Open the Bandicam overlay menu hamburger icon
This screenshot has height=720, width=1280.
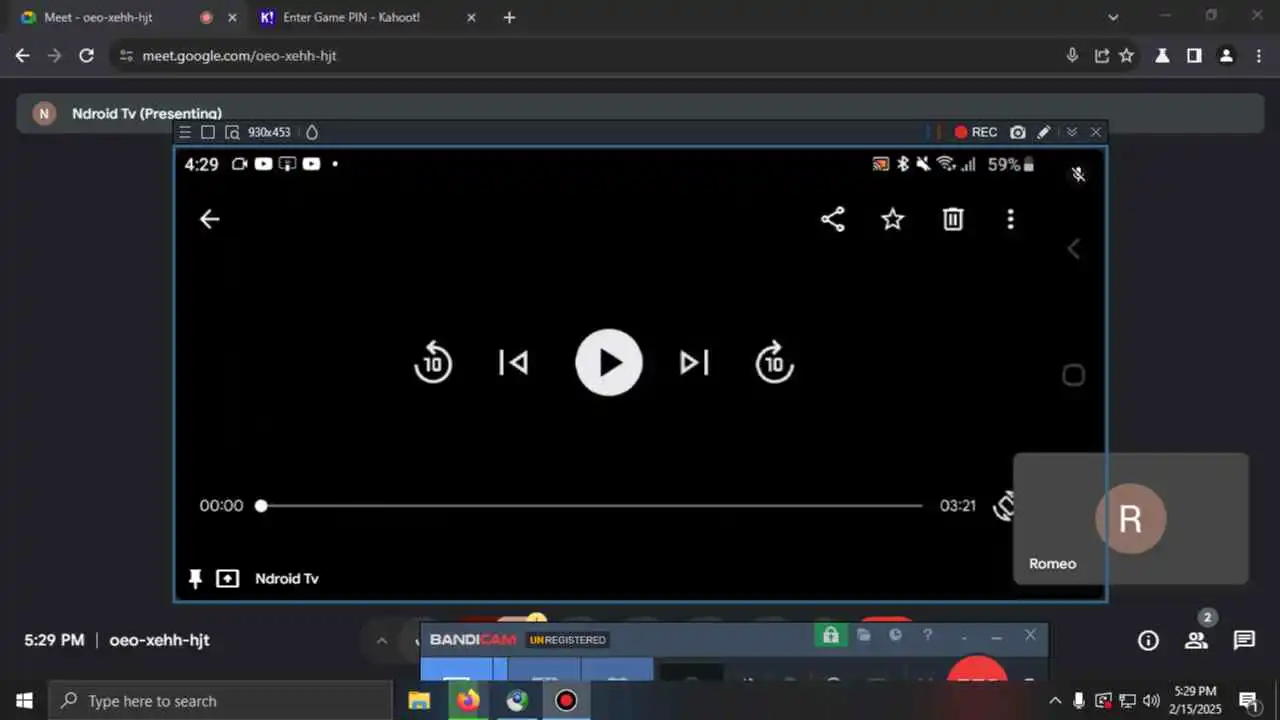click(185, 132)
